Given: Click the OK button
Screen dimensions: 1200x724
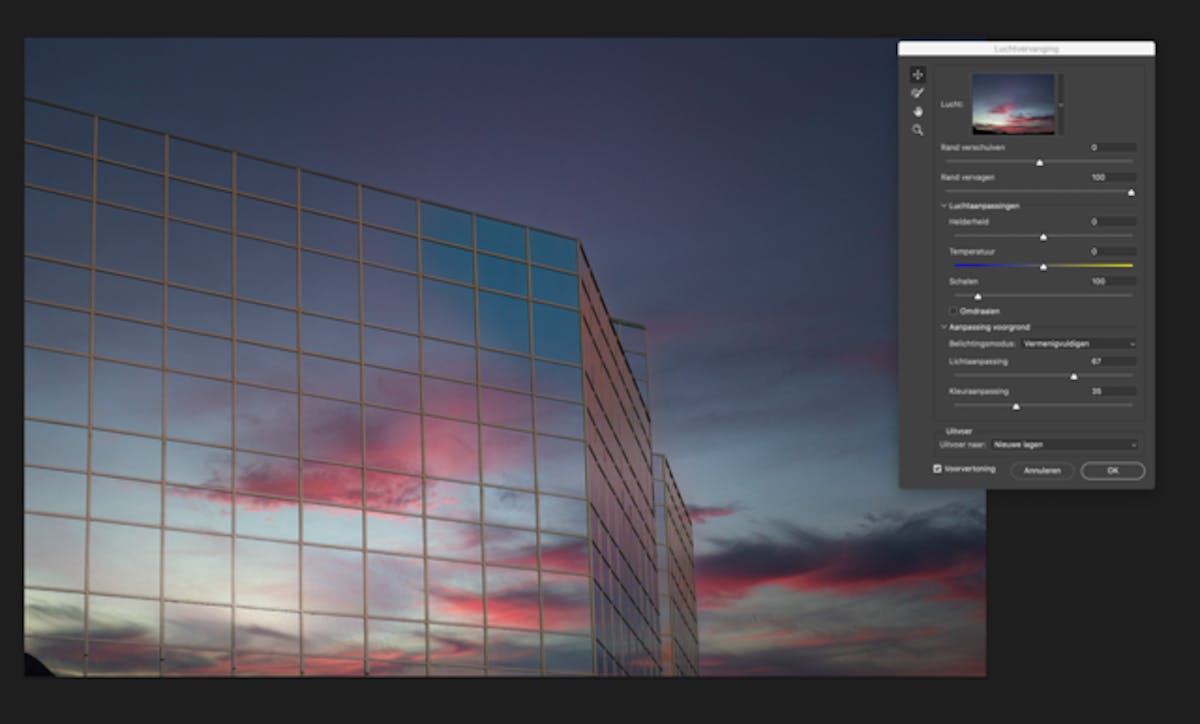Looking at the screenshot, I should click(1112, 470).
